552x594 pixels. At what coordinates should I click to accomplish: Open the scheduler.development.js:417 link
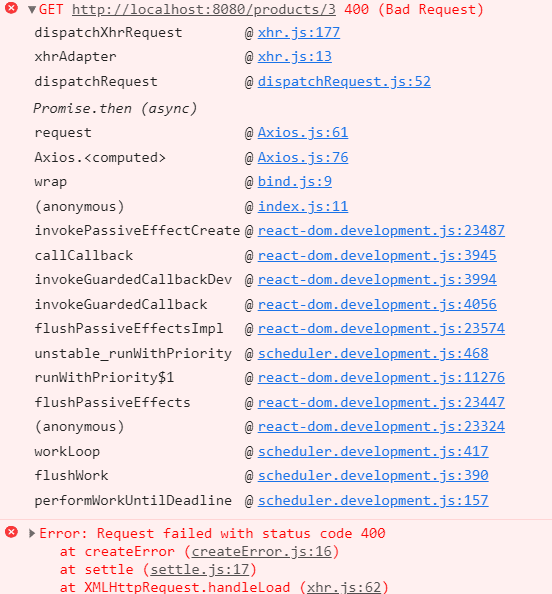point(373,452)
